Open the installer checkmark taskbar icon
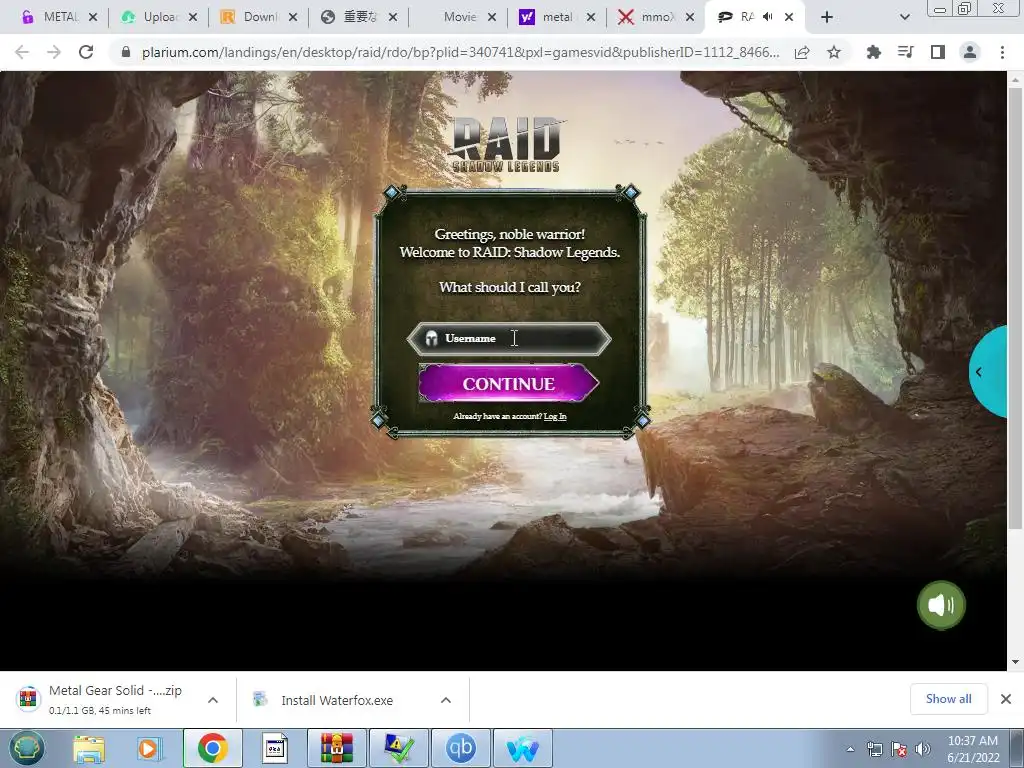 399,748
